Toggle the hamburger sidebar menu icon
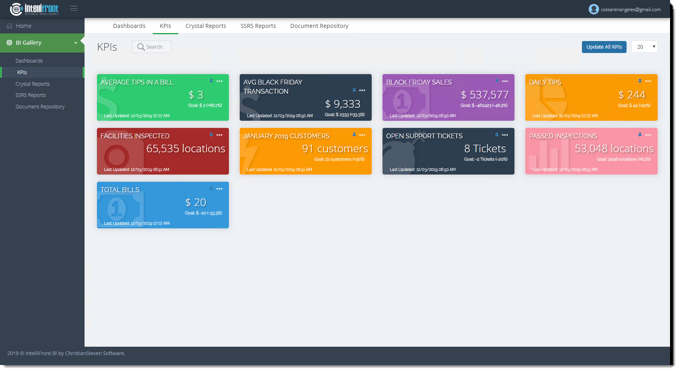The width and height of the screenshot is (688, 371). pyautogui.click(x=74, y=8)
